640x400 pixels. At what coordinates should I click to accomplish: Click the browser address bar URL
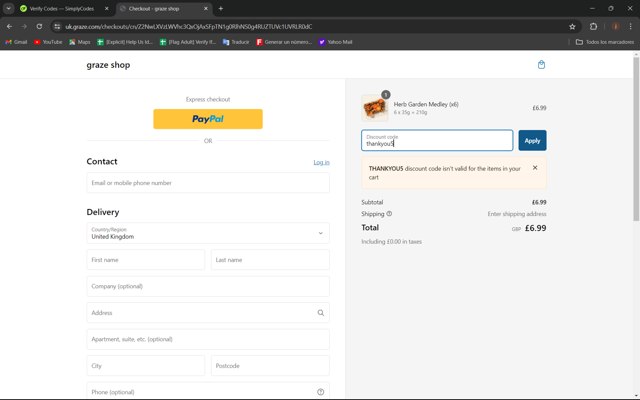[189, 27]
